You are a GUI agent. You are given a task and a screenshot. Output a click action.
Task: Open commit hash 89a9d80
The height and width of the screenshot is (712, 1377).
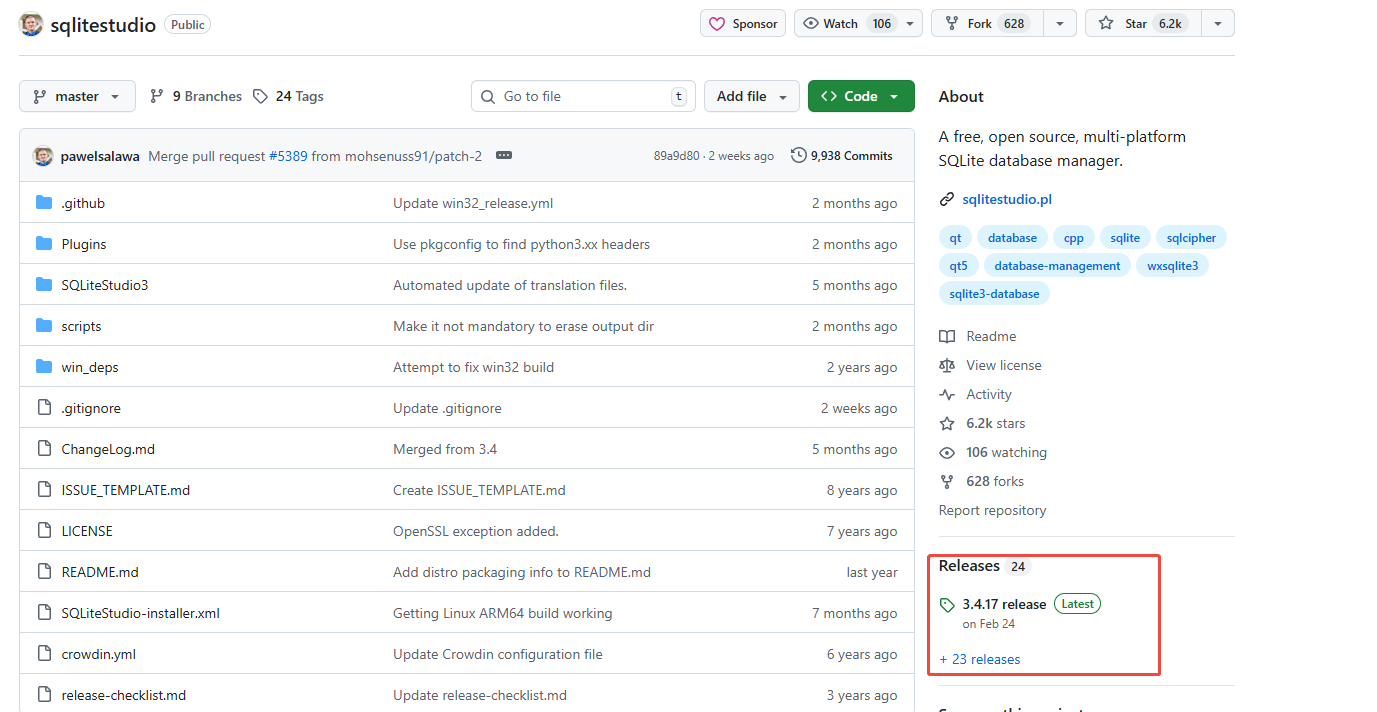pos(676,156)
